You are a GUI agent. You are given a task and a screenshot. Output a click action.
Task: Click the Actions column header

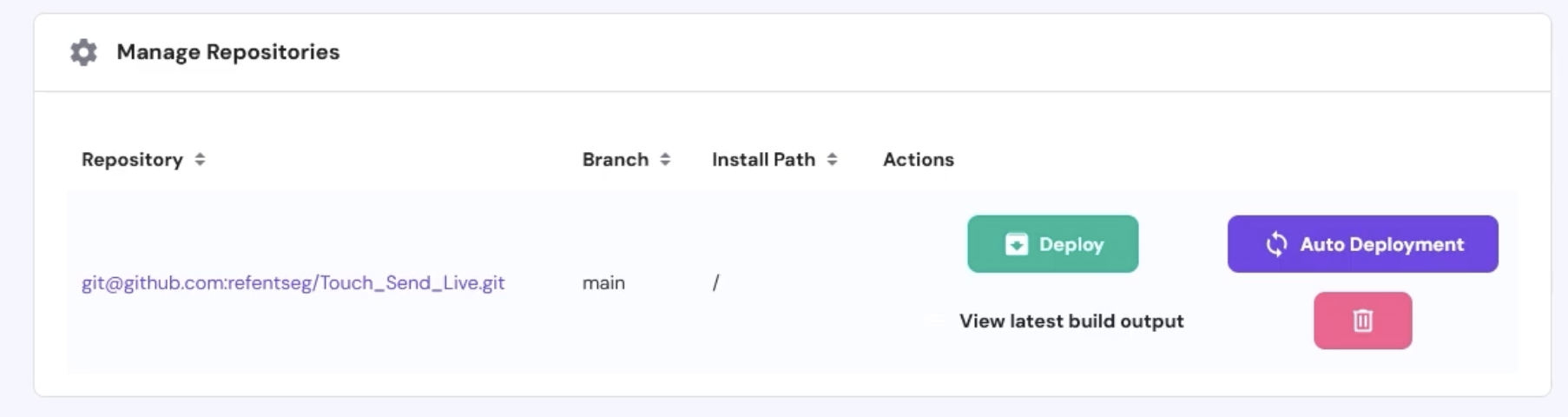coord(918,160)
